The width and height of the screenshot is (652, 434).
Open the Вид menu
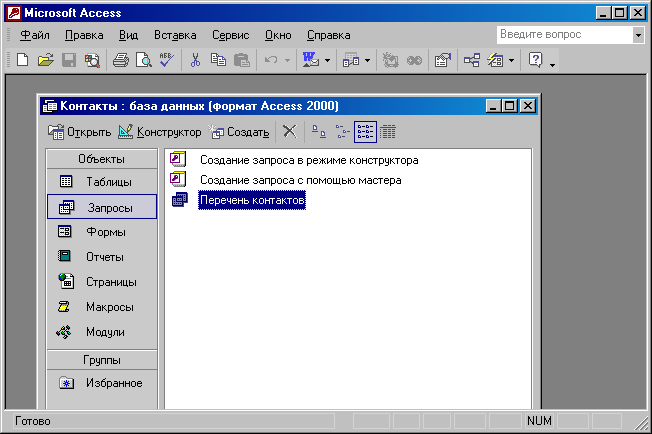[x=128, y=35]
